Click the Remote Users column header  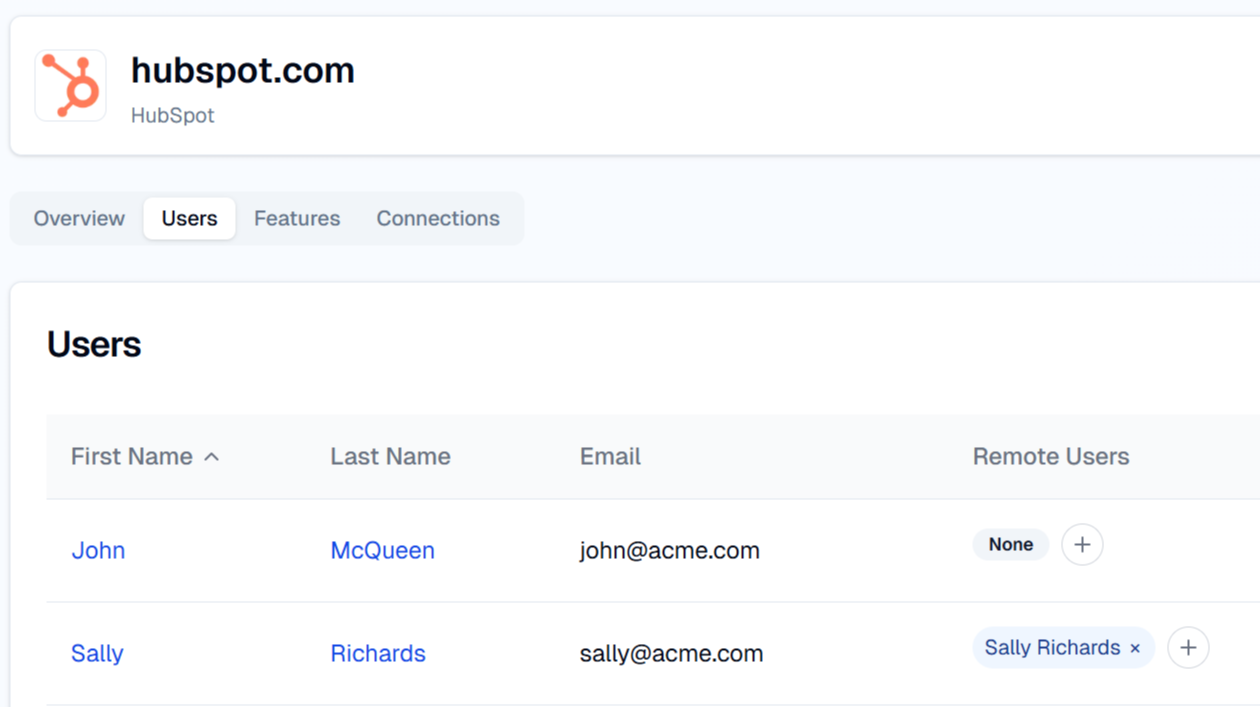tap(1051, 457)
